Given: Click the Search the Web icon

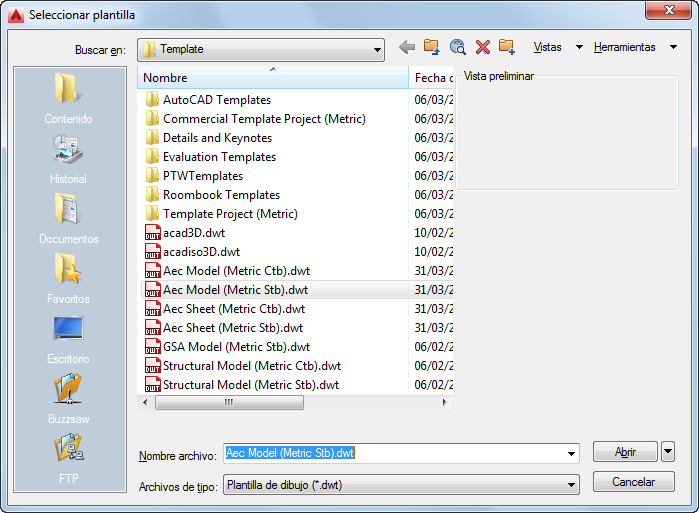Looking at the screenshot, I should (457, 47).
